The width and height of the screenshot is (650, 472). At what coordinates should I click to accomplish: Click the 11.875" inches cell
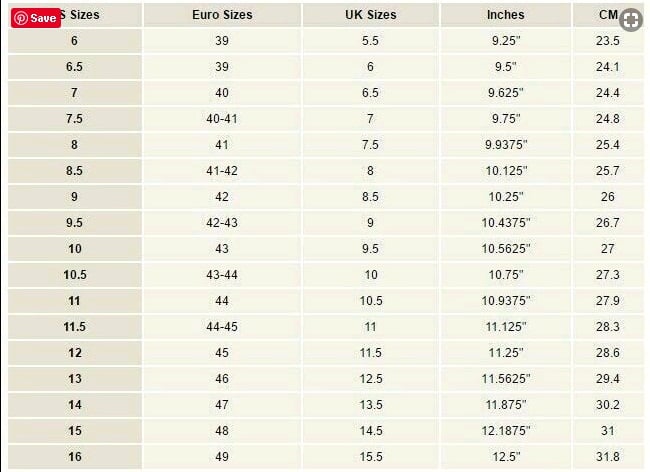pos(505,404)
